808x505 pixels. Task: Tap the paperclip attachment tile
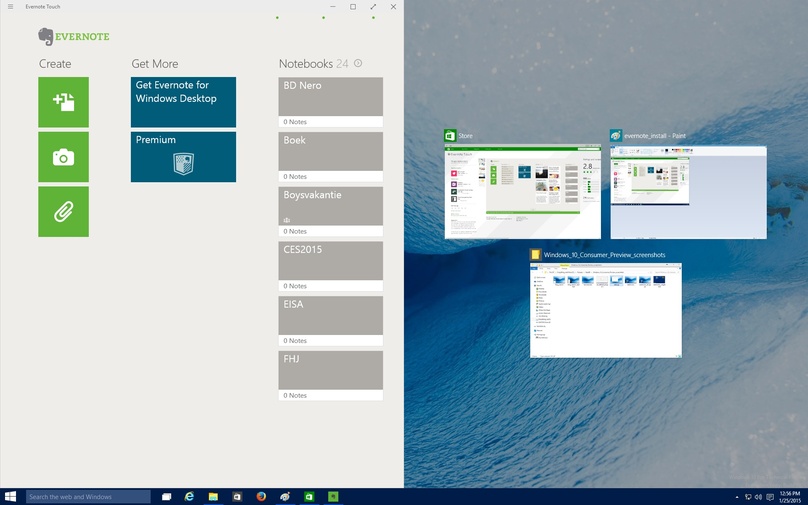pyautogui.click(x=63, y=212)
